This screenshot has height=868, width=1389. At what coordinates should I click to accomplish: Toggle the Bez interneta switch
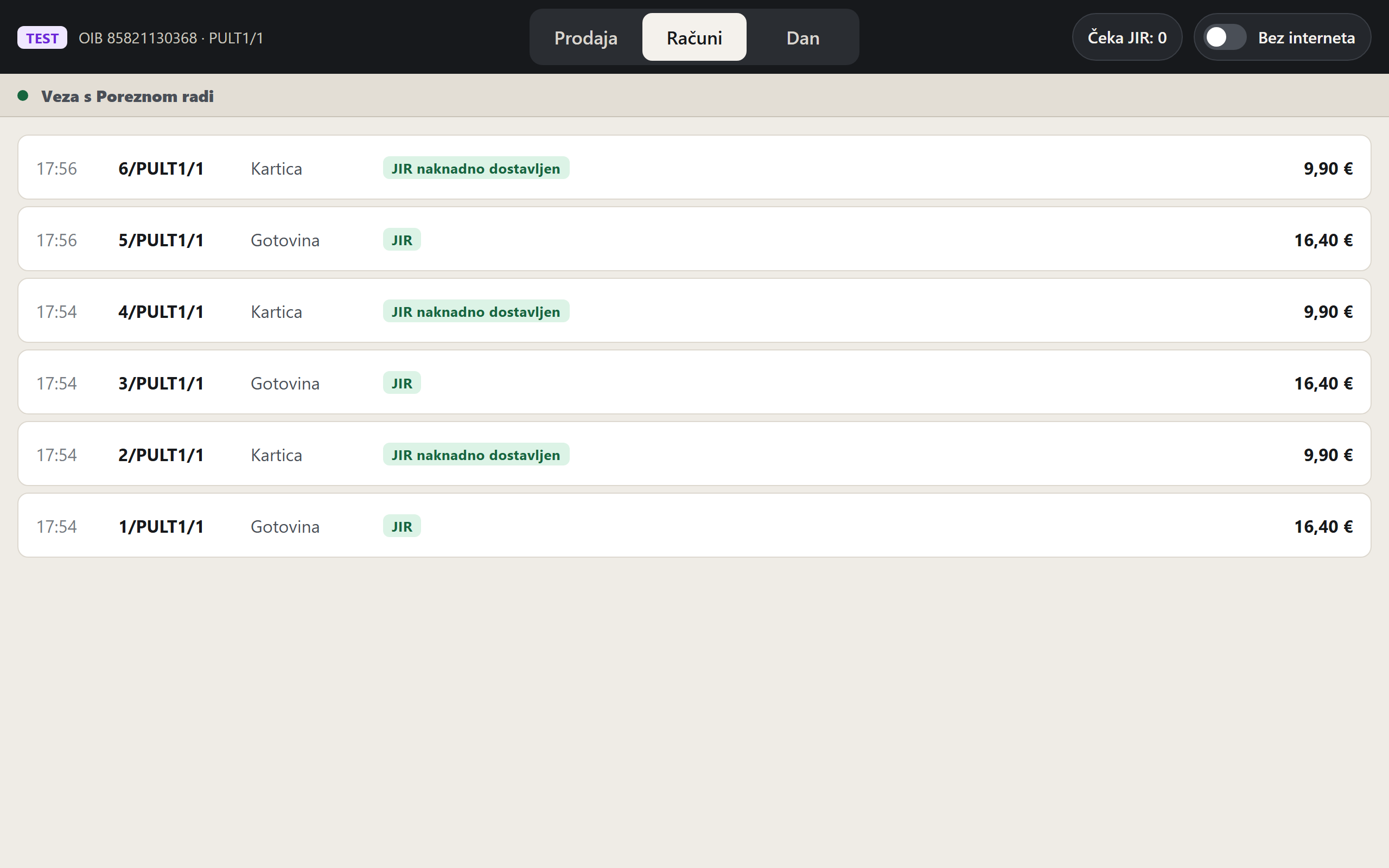coord(1224,37)
